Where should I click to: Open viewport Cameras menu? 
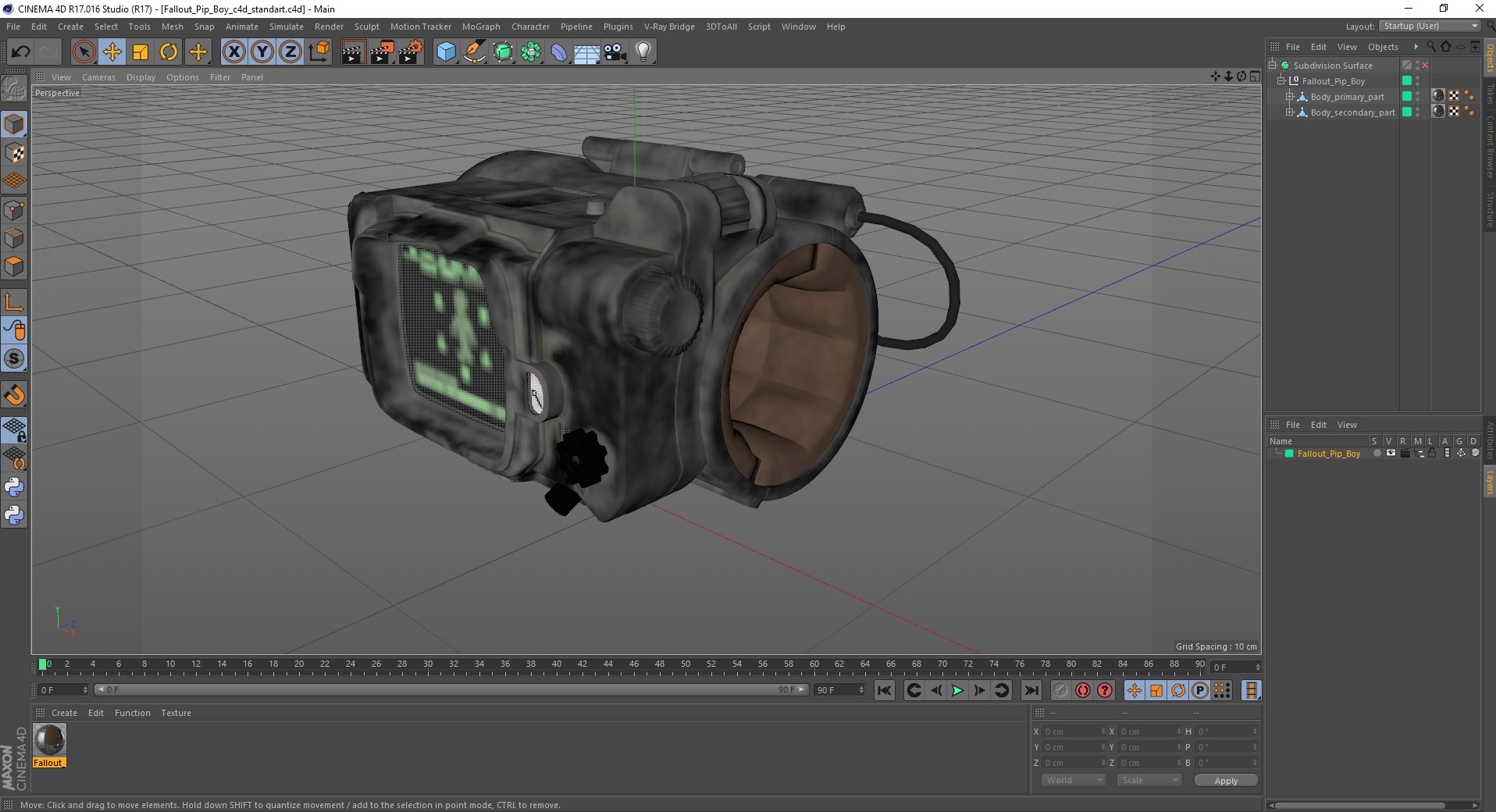98,77
